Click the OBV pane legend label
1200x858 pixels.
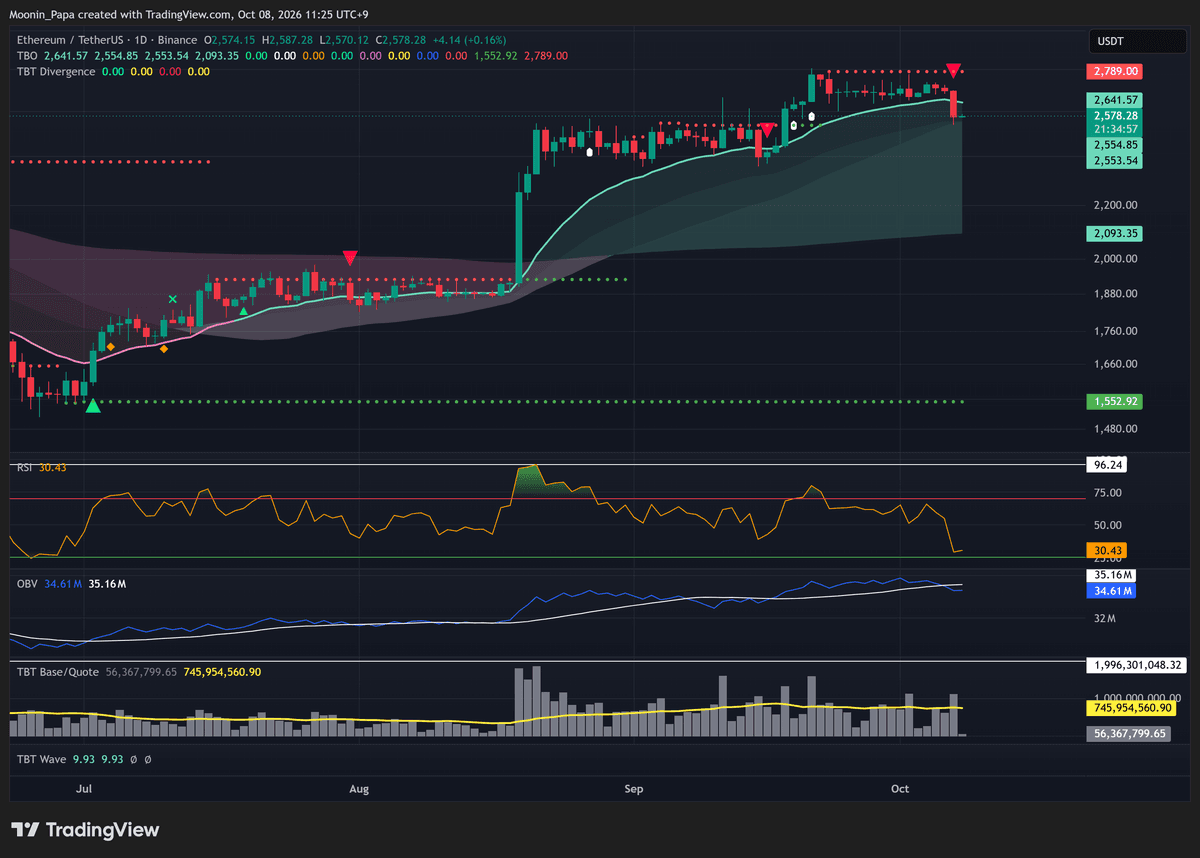tap(27, 583)
